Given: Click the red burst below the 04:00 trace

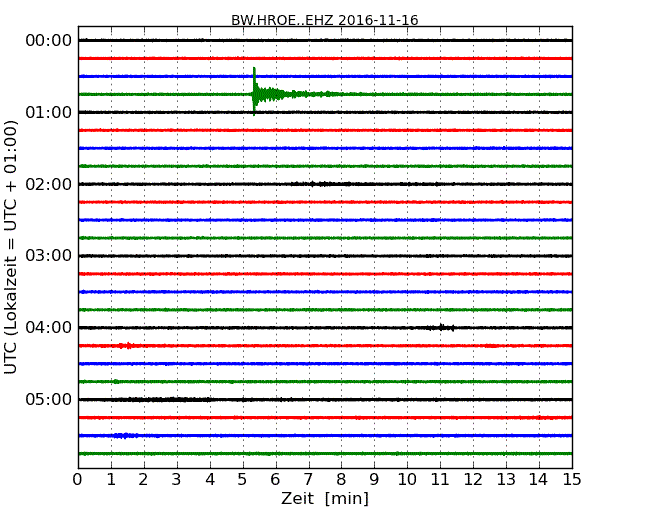Looking at the screenshot, I should pos(126,345).
